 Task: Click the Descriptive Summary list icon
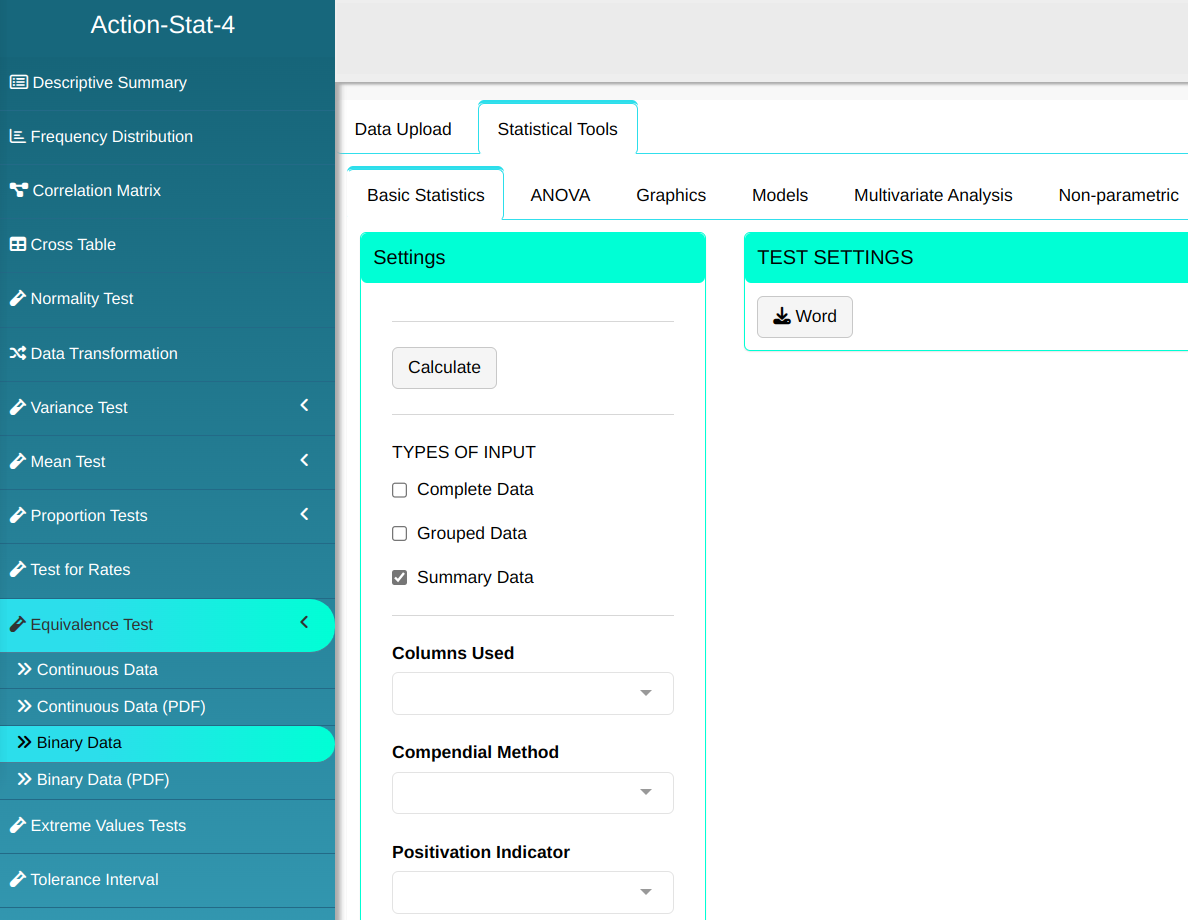(x=18, y=83)
